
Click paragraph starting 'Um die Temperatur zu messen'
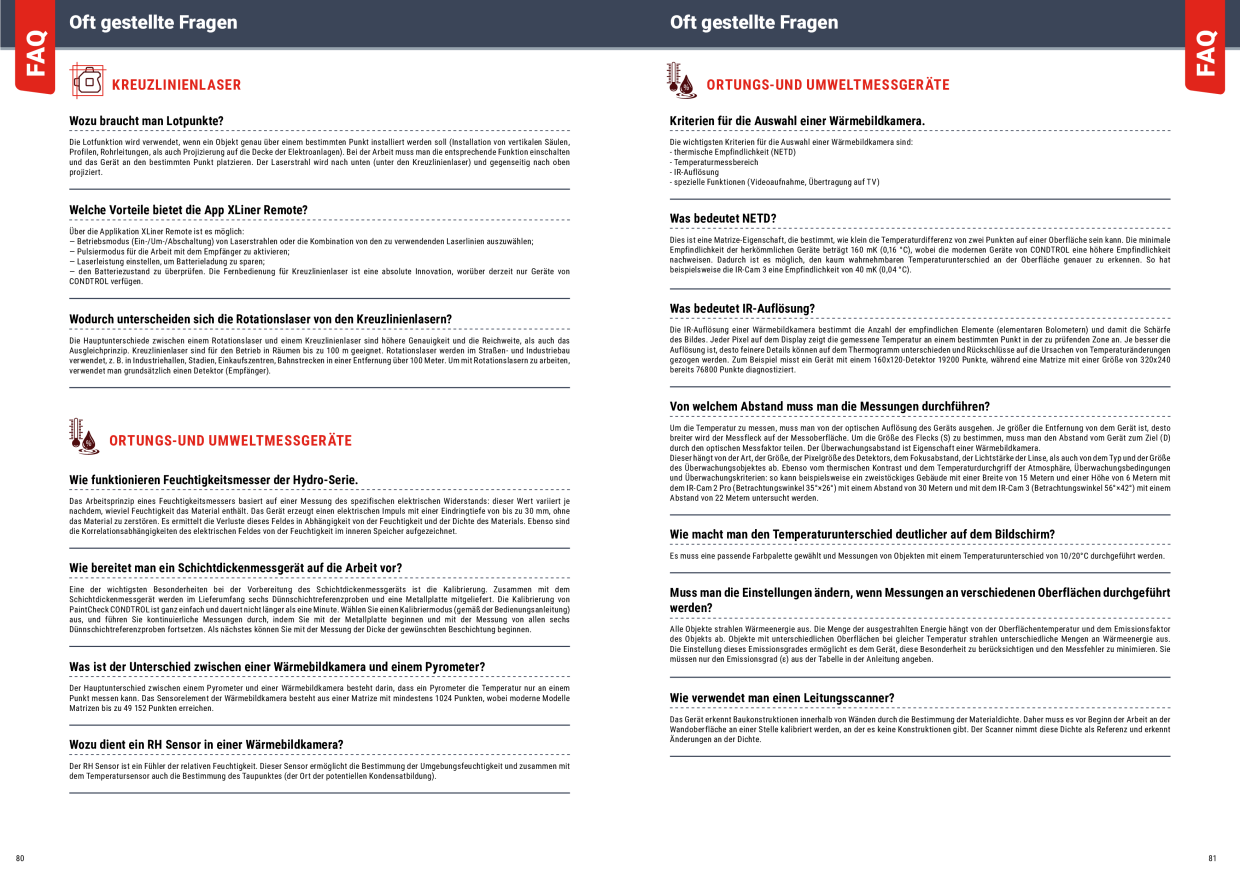[x=919, y=462]
